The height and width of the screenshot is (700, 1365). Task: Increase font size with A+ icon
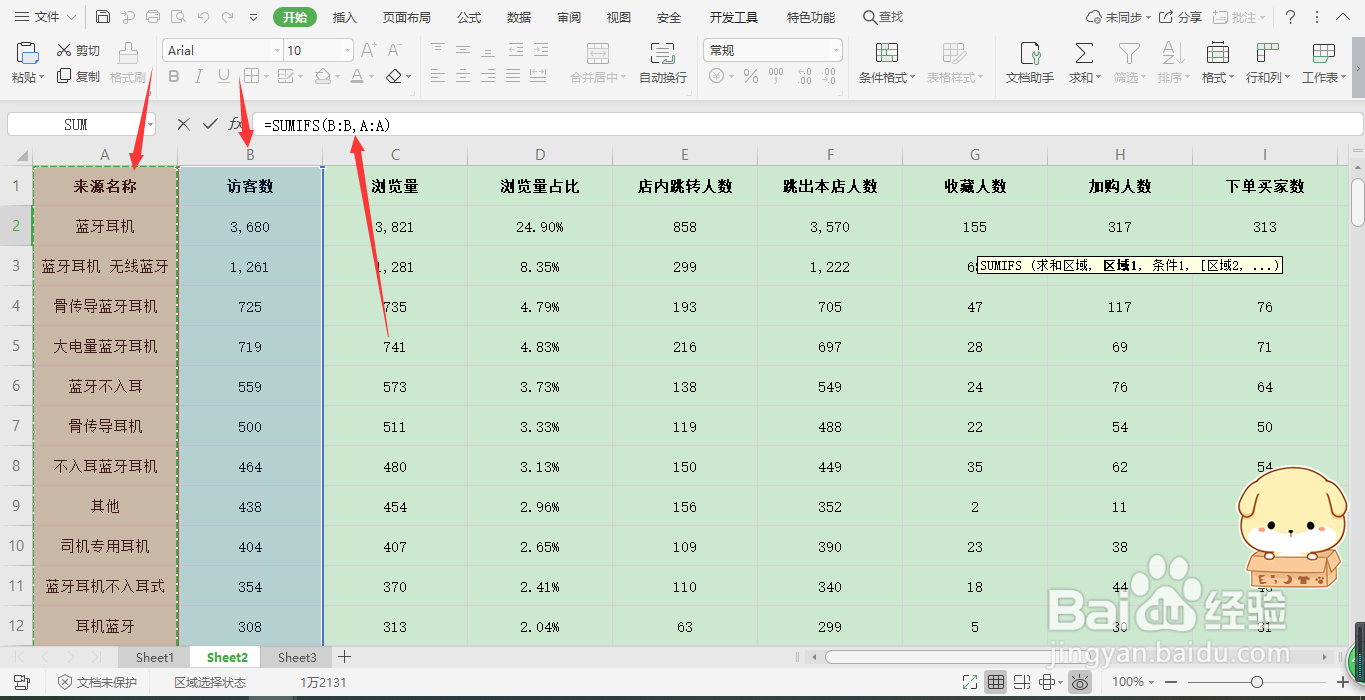[x=368, y=50]
